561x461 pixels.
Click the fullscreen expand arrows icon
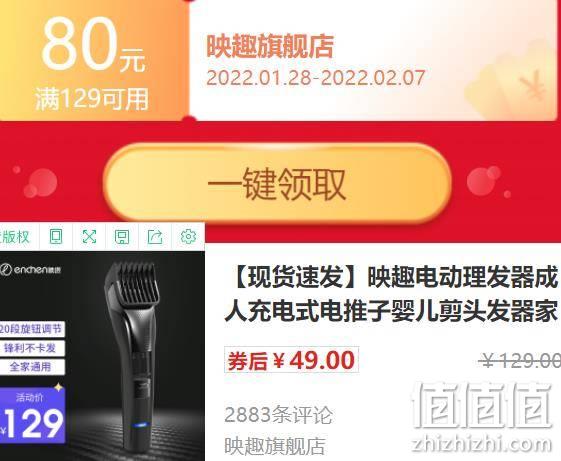[x=89, y=237]
